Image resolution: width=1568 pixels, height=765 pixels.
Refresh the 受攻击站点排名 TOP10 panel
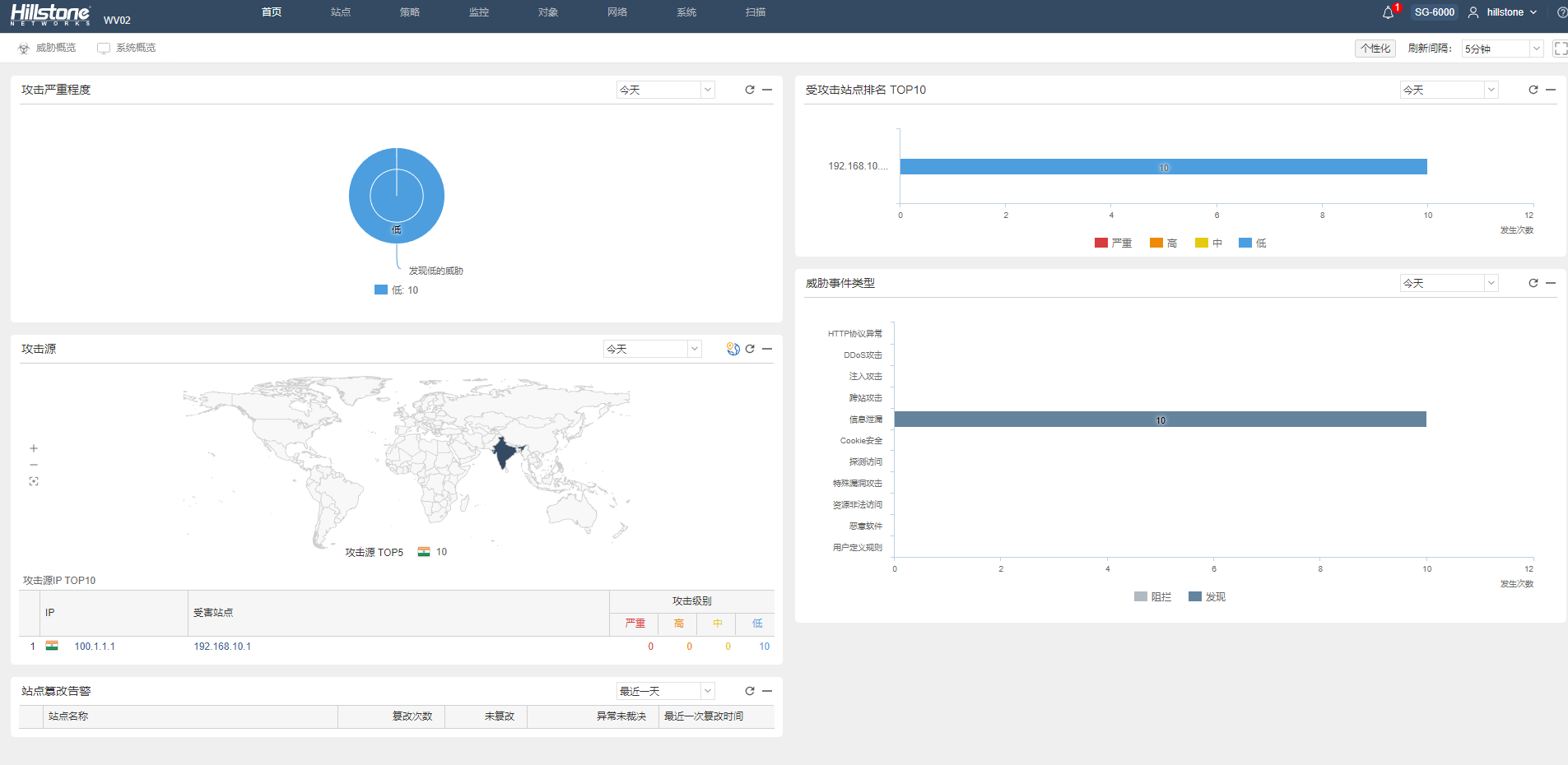[1533, 90]
